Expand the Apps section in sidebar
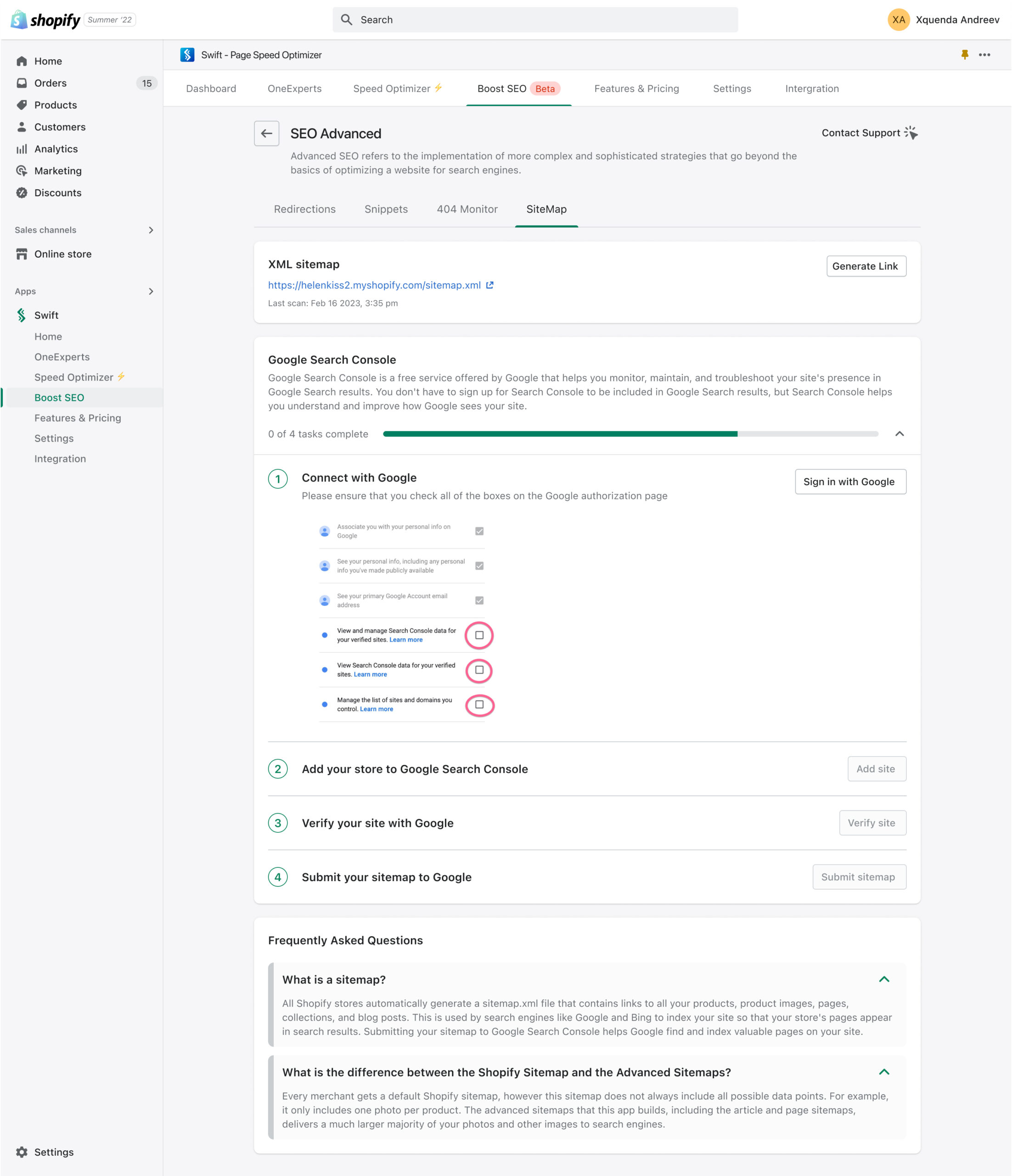The width and height of the screenshot is (1012, 1176). pos(152,291)
